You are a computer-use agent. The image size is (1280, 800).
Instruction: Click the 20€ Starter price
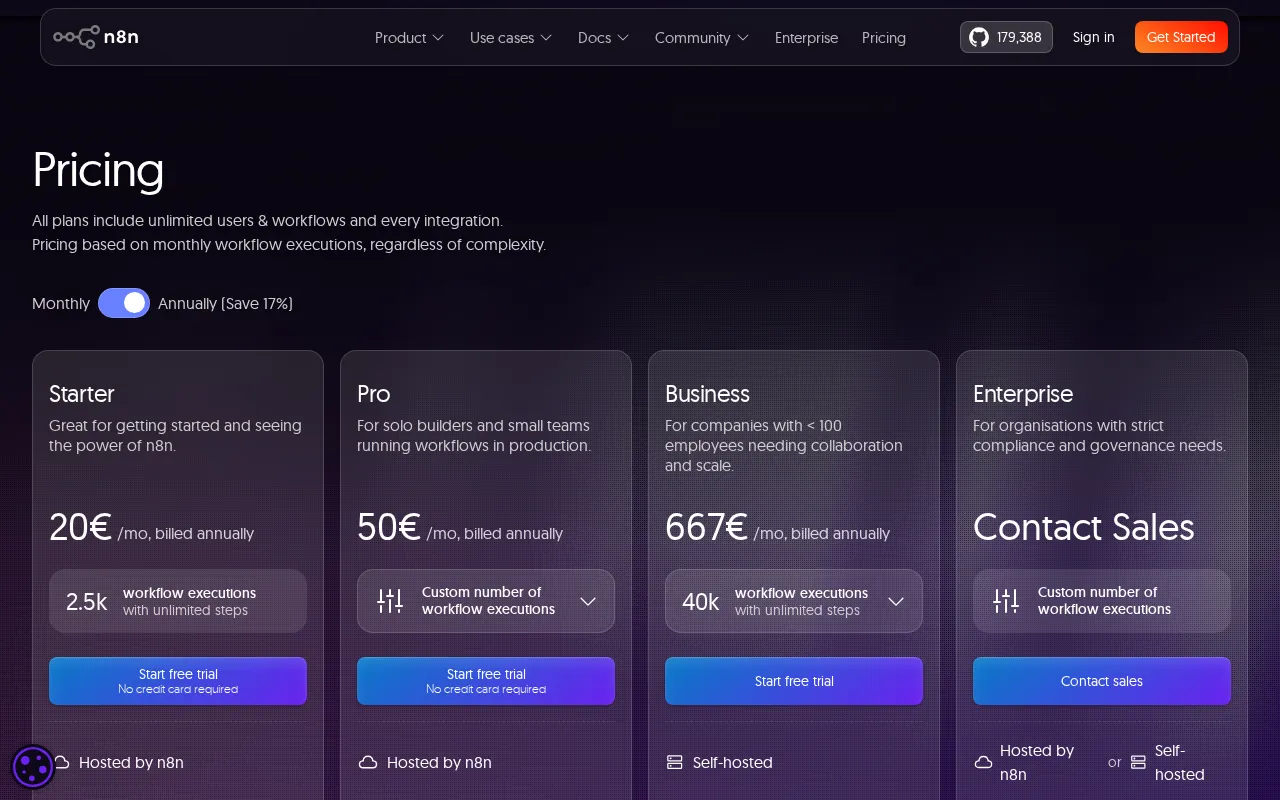tap(80, 527)
